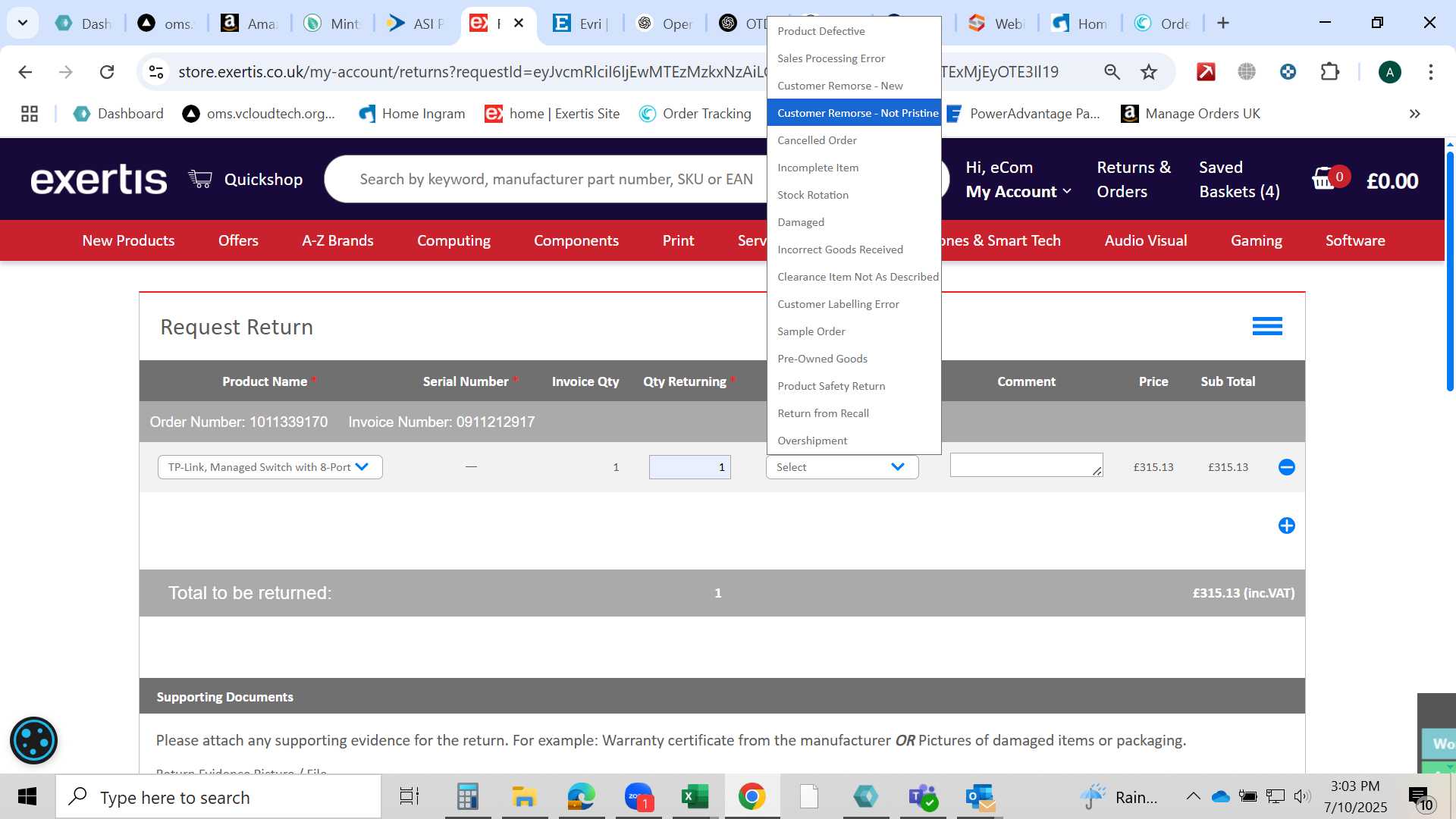
Task: Bookmark this page with star icon
Action: point(1149,72)
